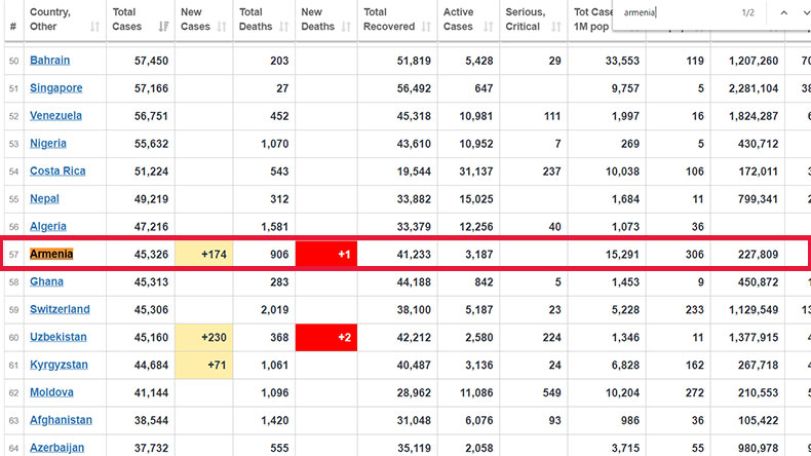Sort by New Cases column icon
The image size is (811, 456).
coord(221,26)
